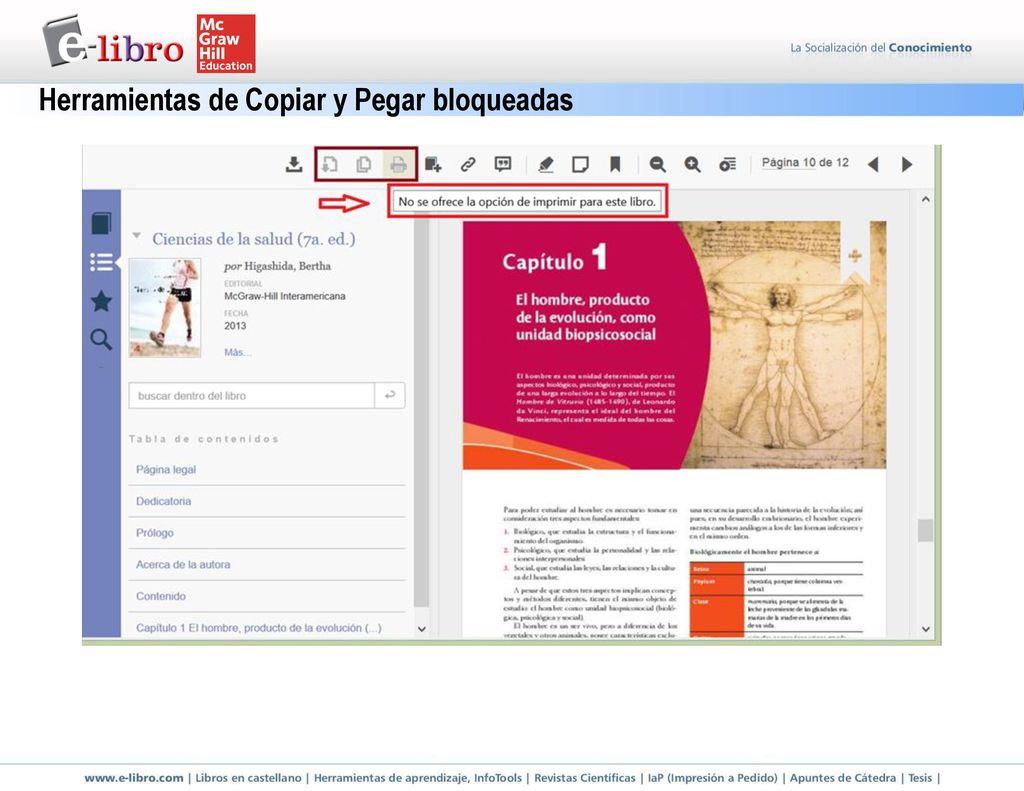Click the page viewer scroll up arrow
This screenshot has height=791, width=1024.
click(x=925, y=199)
